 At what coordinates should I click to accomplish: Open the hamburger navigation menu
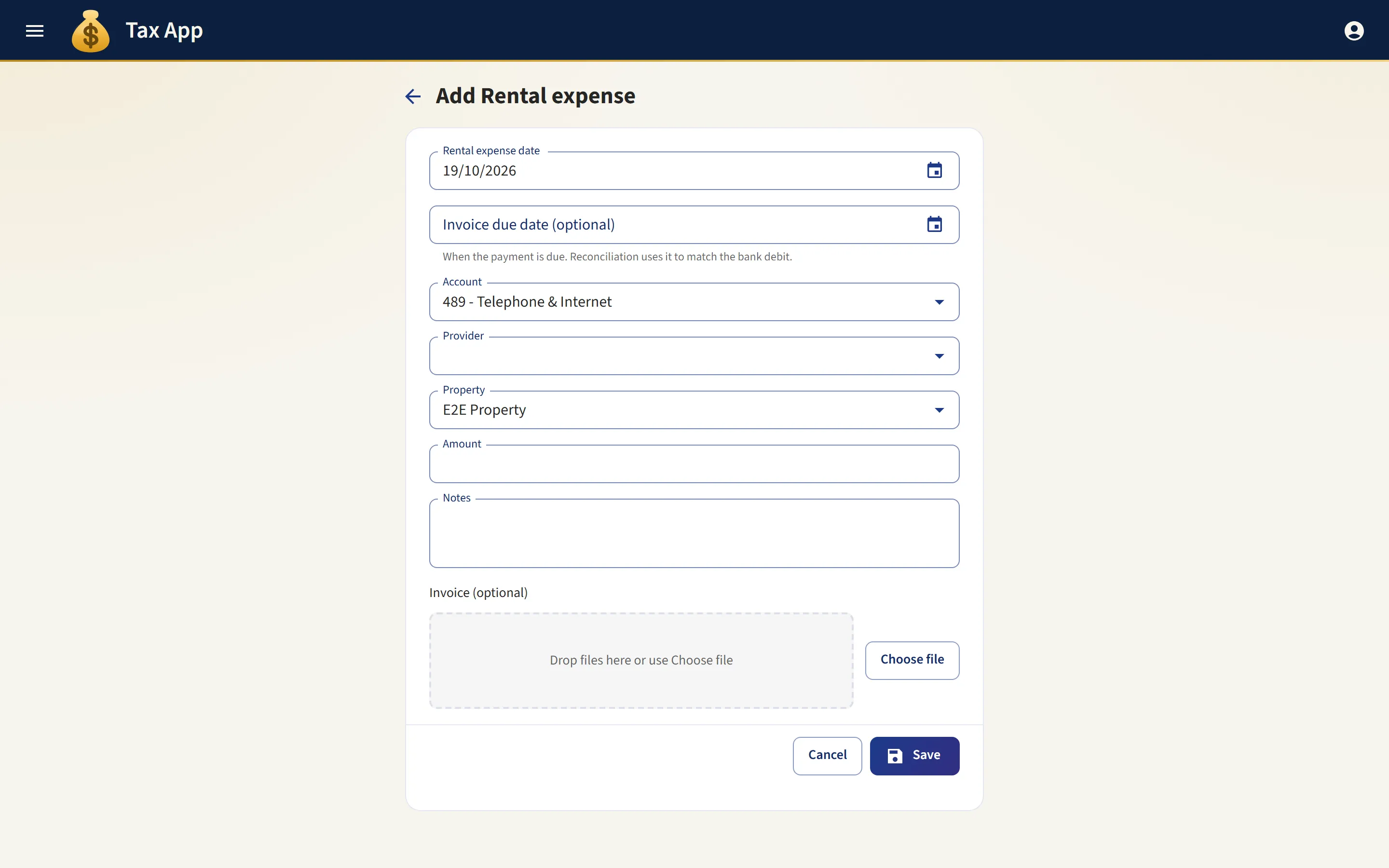point(34,30)
